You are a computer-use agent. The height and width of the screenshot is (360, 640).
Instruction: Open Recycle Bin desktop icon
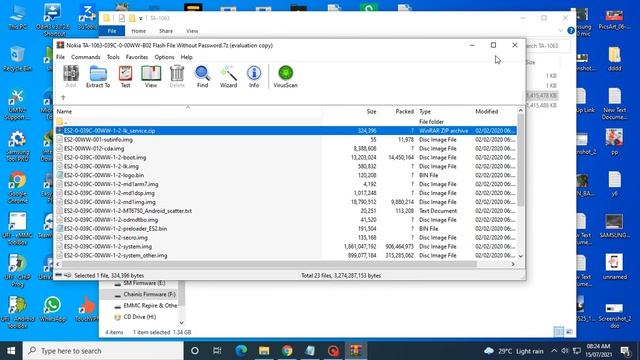(x=17, y=59)
